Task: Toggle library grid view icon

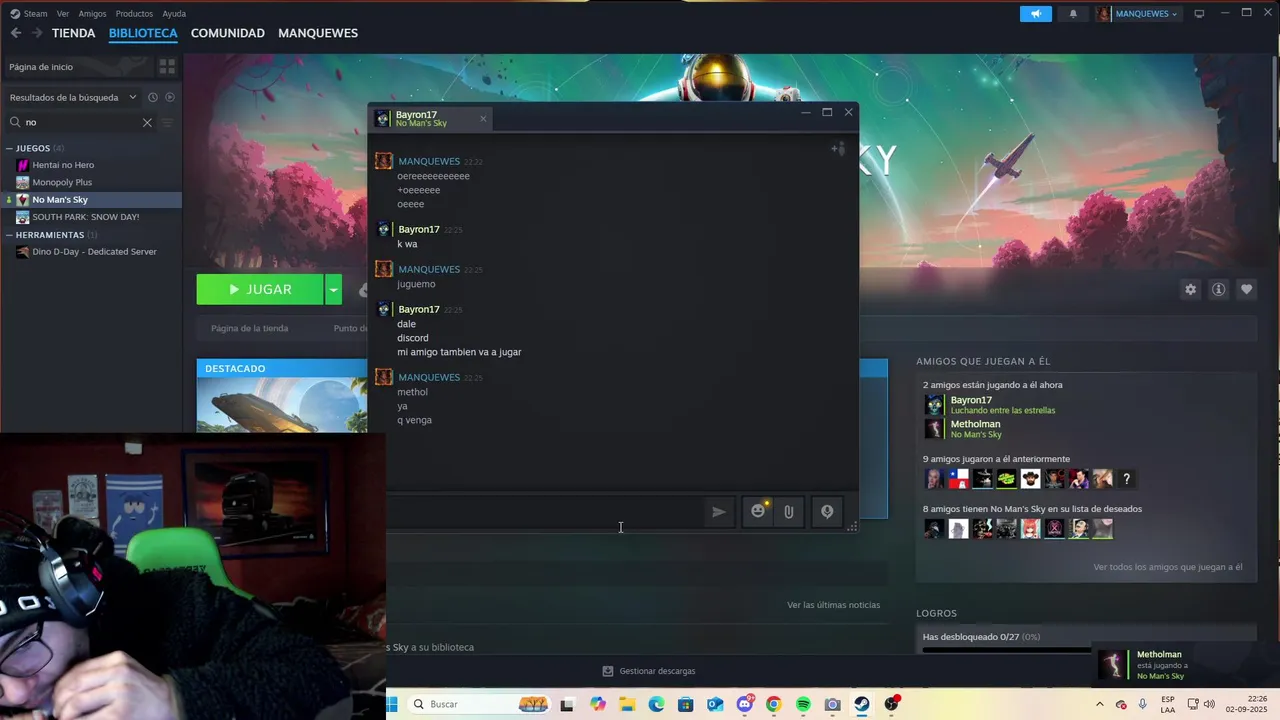Action: pyautogui.click(x=167, y=66)
